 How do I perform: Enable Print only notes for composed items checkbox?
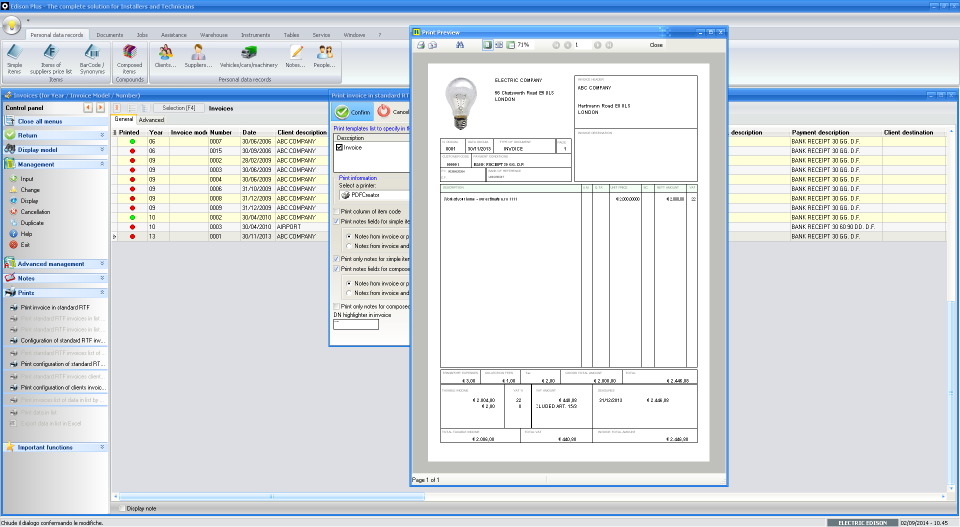click(x=336, y=307)
